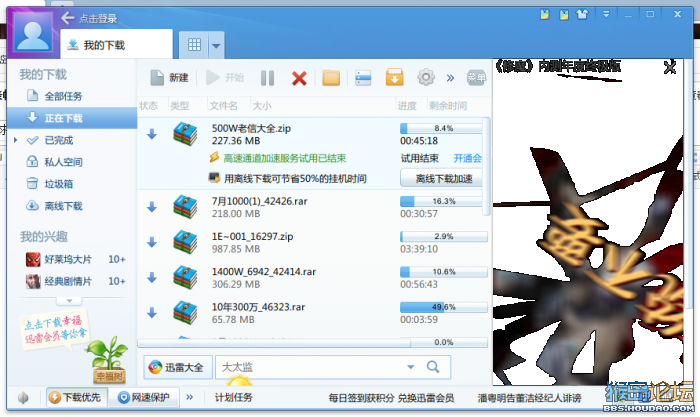Open 经典剧情片 interest item

(75, 281)
